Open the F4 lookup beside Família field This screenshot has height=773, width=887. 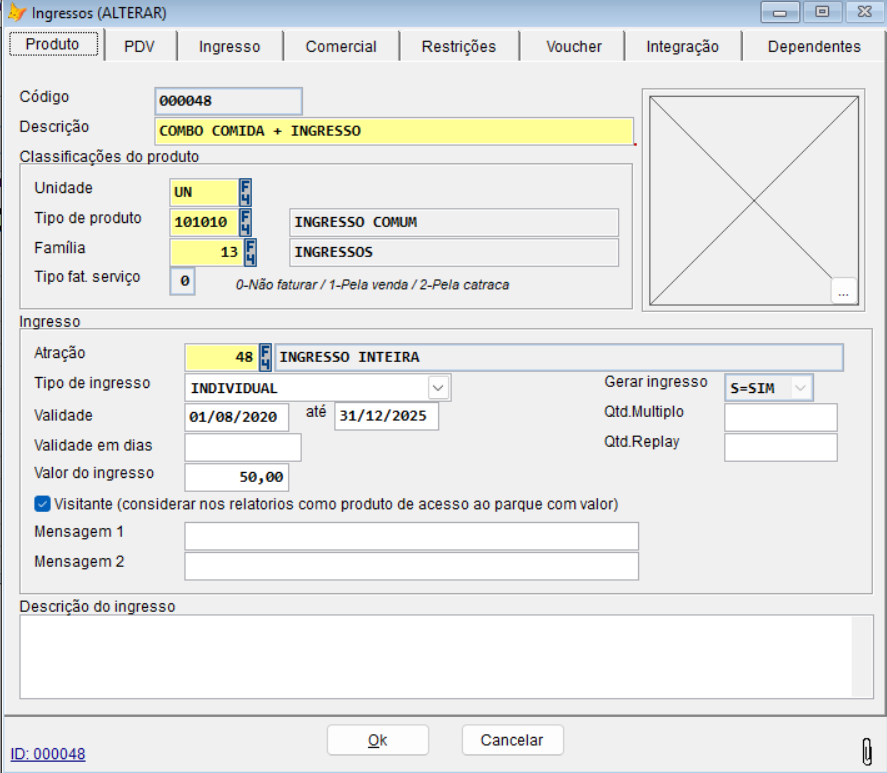click(251, 252)
